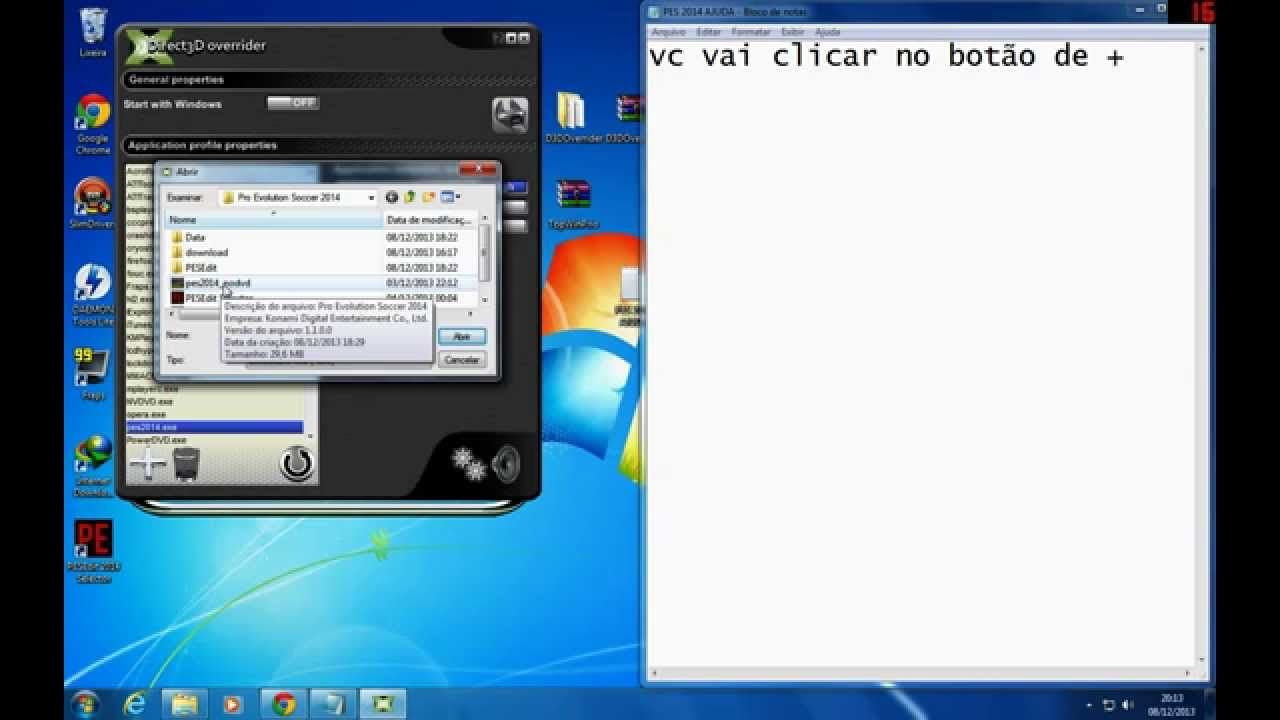Image resolution: width=1280 pixels, height=720 pixels.
Task: Click the PES 2014 Selector desktop icon
Action: coord(93,551)
